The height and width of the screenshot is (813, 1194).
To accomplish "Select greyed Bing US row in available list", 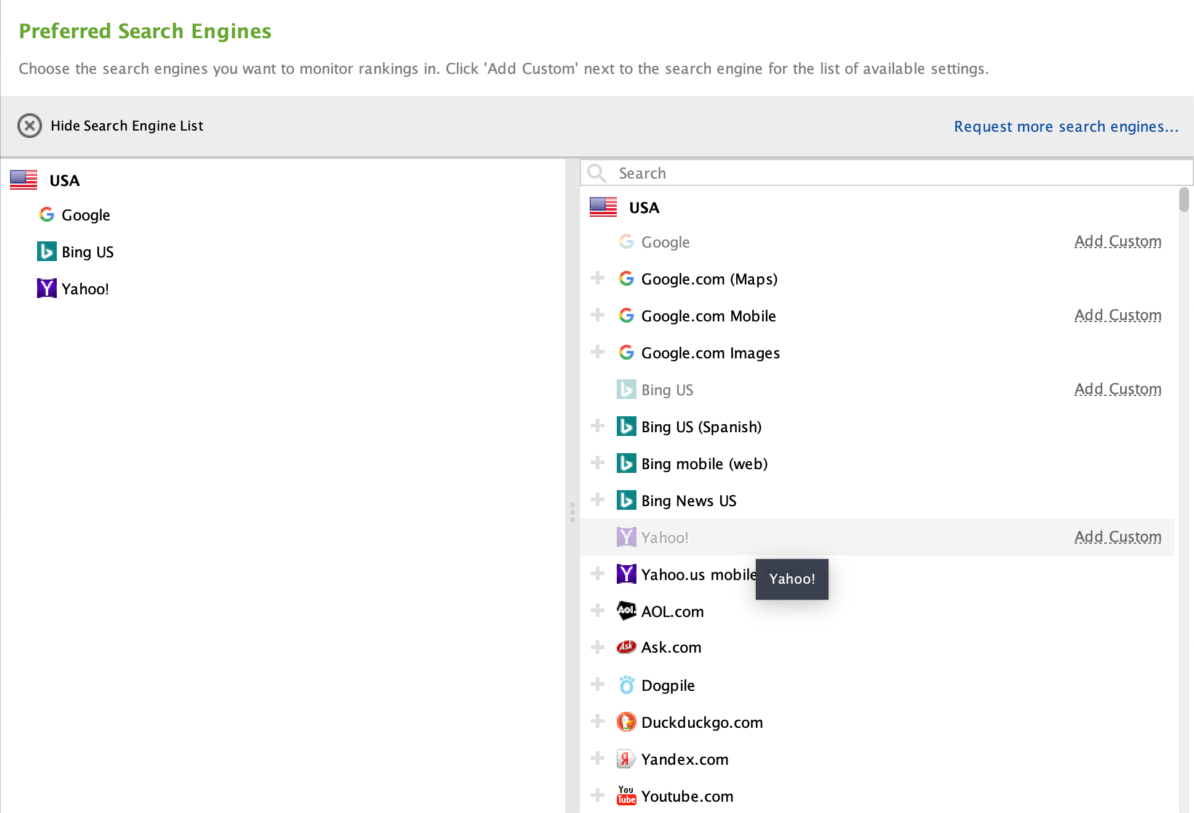I will [x=667, y=390].
